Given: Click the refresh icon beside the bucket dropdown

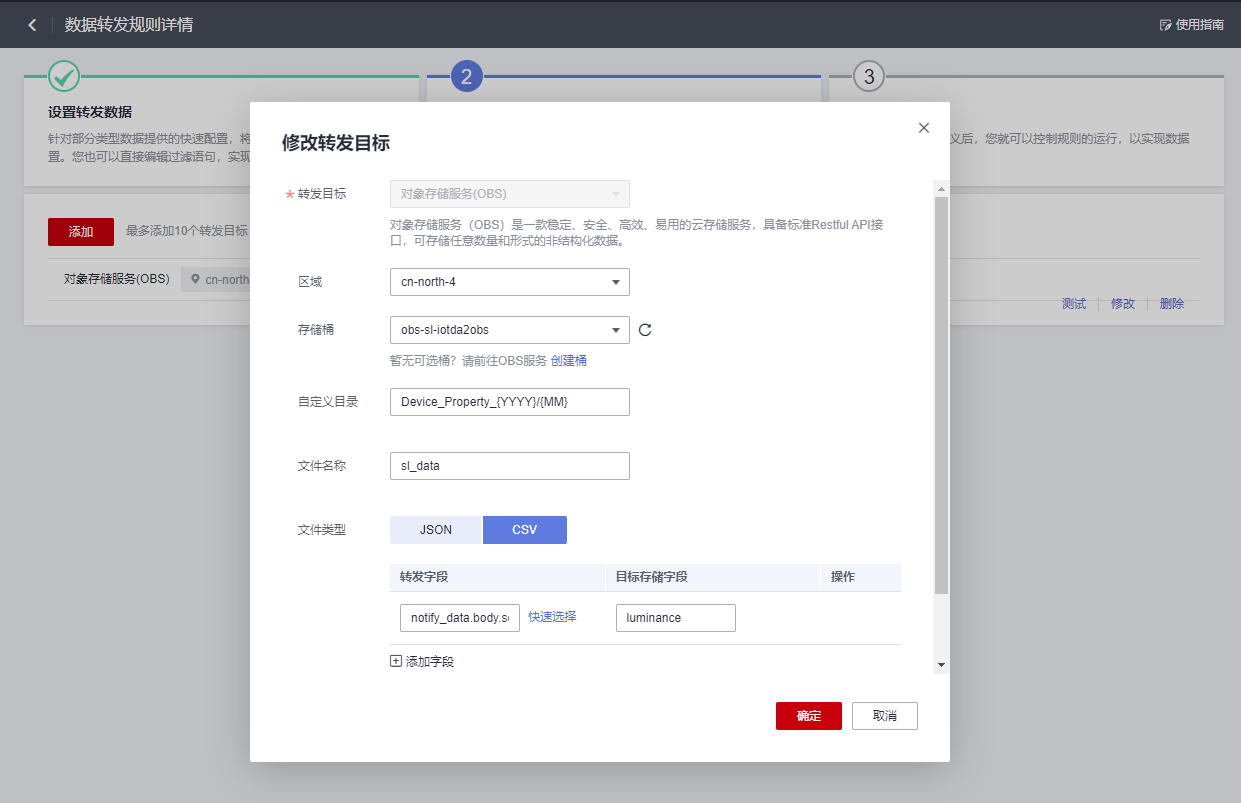Looking at the screenshot, I should (644, 330).
